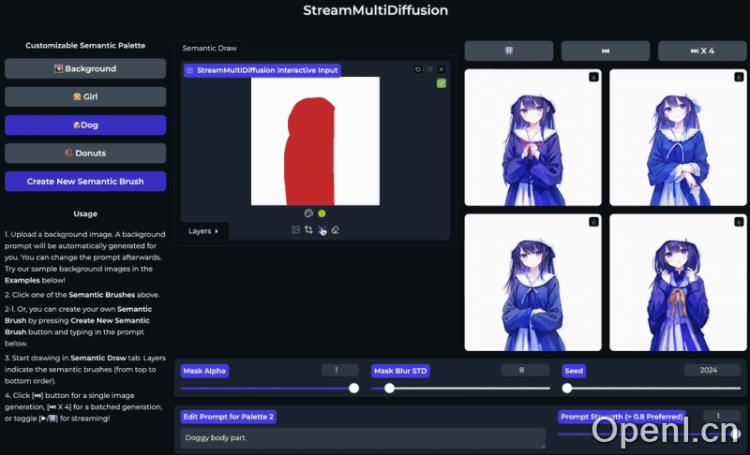Click Create New Semantic Brush button

[x=86, y=181]
